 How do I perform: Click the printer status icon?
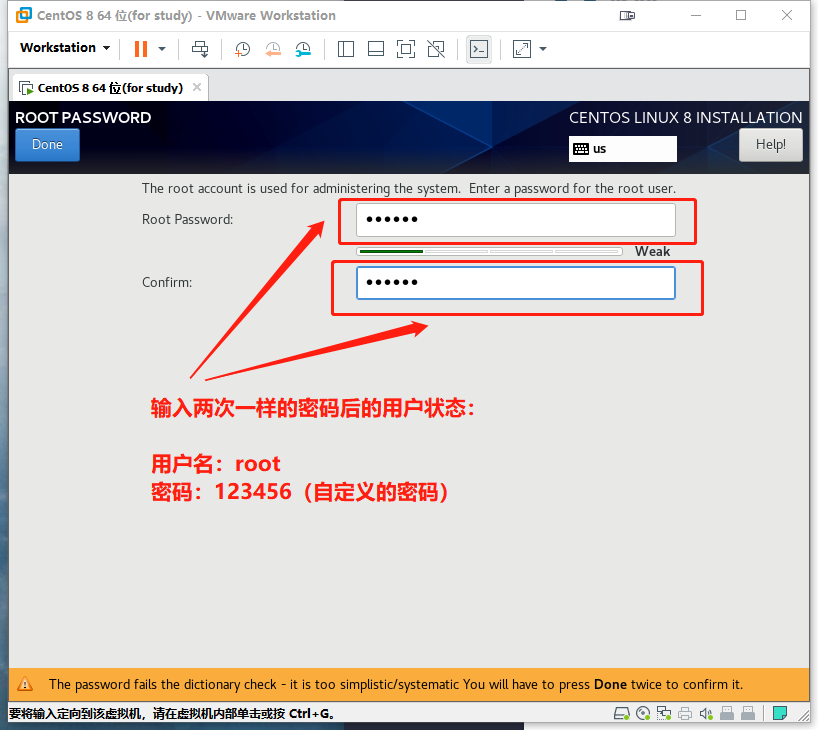[685, 713]
